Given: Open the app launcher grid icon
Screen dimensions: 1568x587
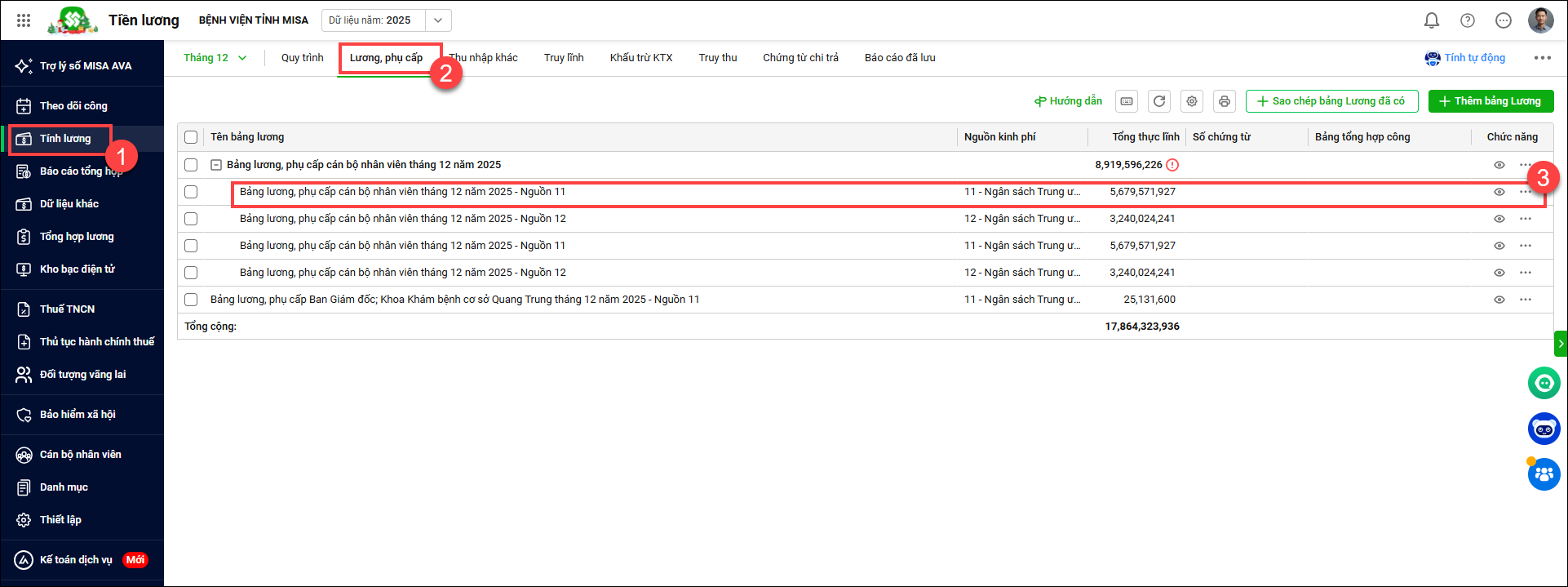Looking at the screenshot, I should pos(24,20).
